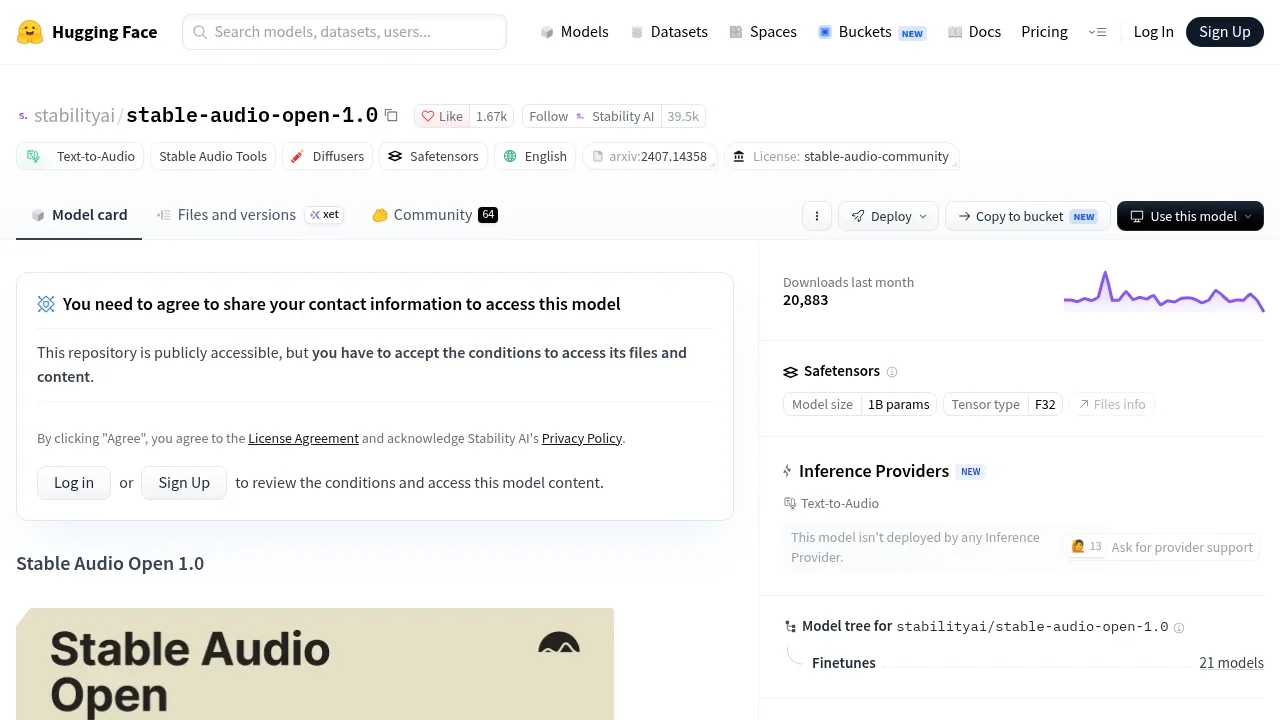Screen dimensions: 1280x720
Task: Open the arxiv:2407.14358 tag
Action: (x=650, y=156)
